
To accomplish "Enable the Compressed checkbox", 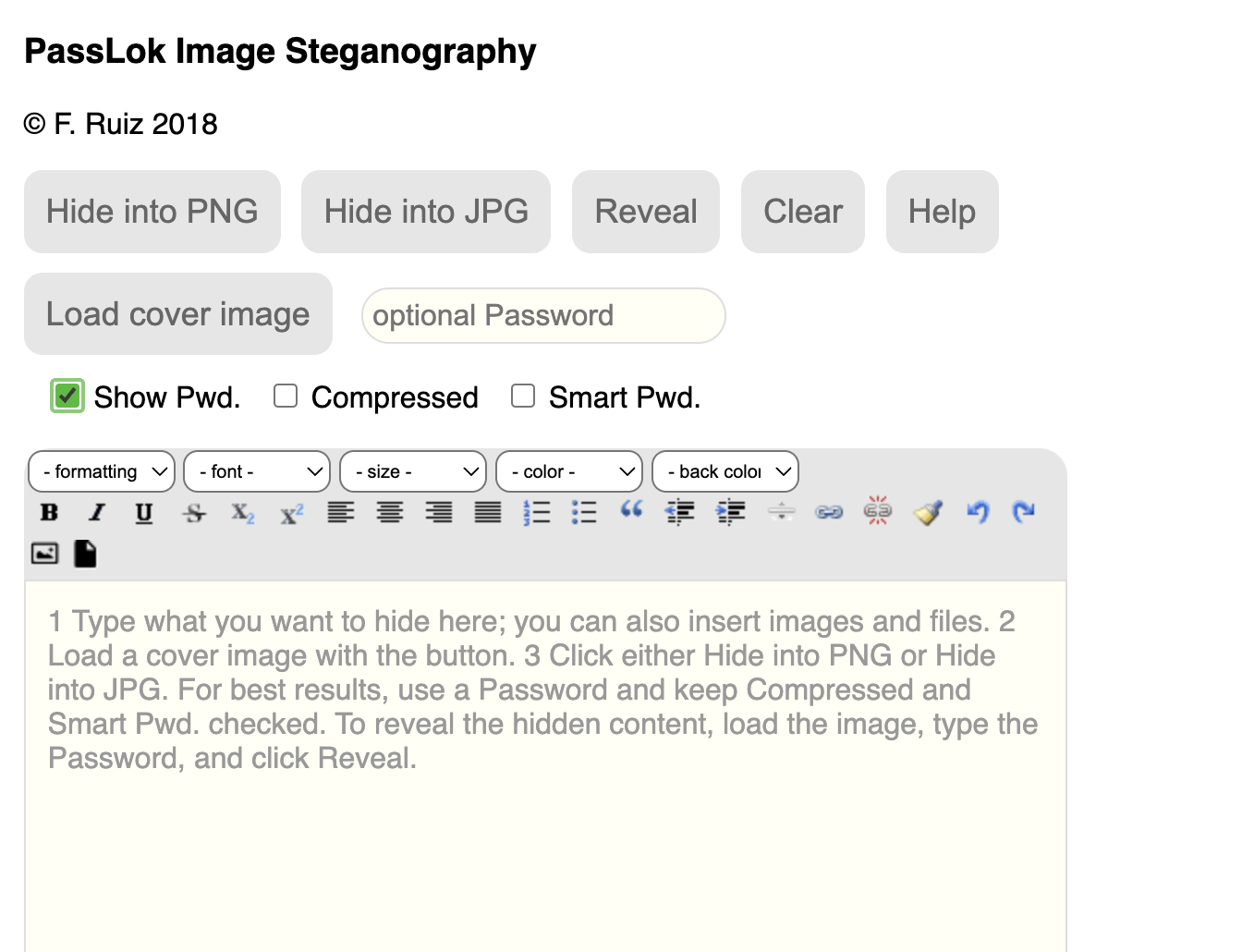I will tap(286, 397).
